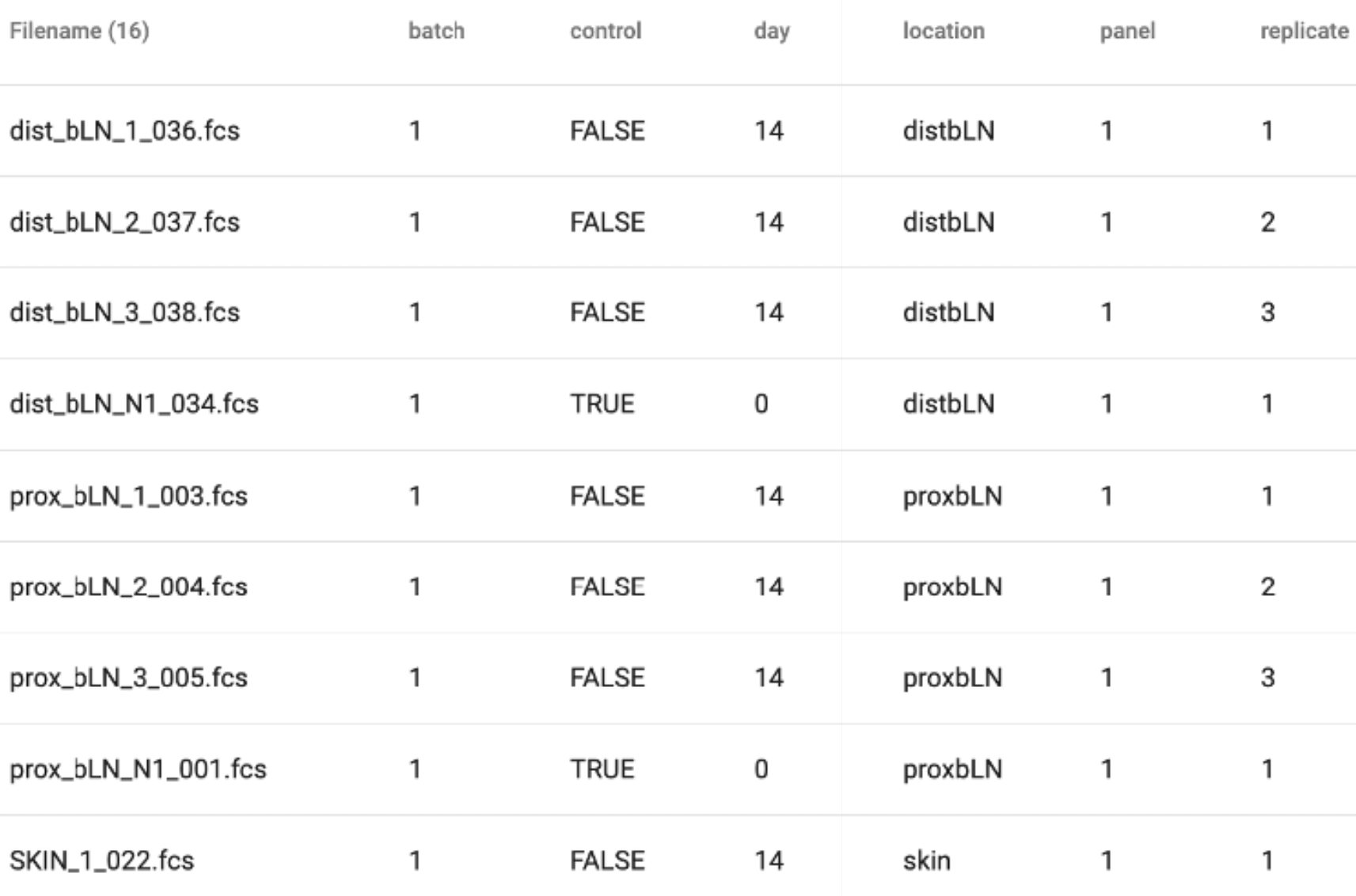Click the location column header
The image size is (1356, 896).
click(944, 31)
